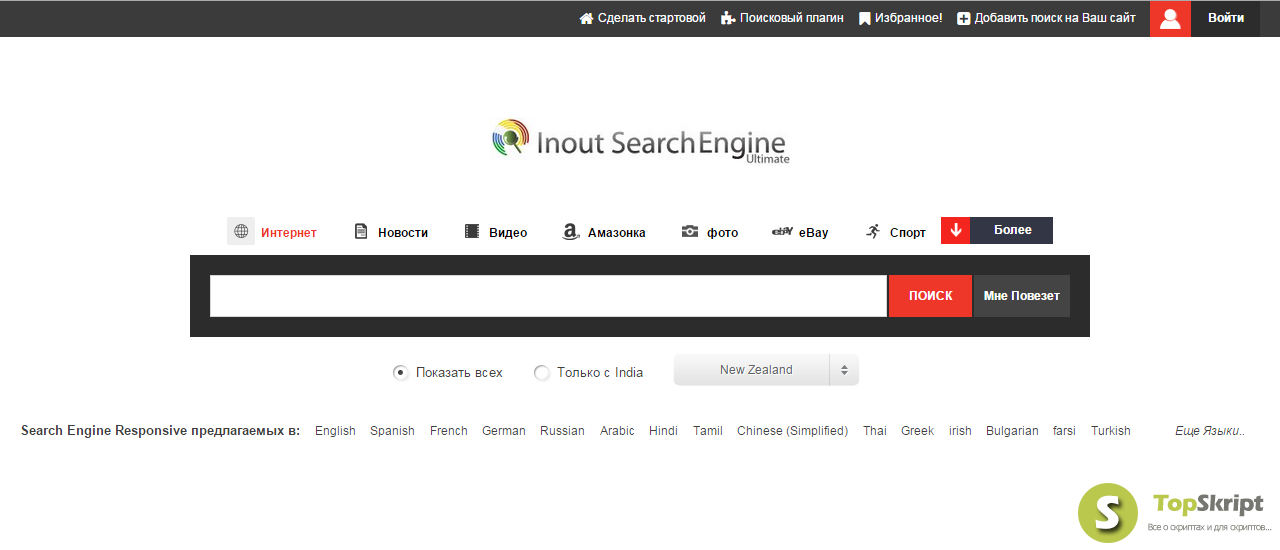Focus the main search input field
This screenshot has width=1280, height=550.
(548, 296)
